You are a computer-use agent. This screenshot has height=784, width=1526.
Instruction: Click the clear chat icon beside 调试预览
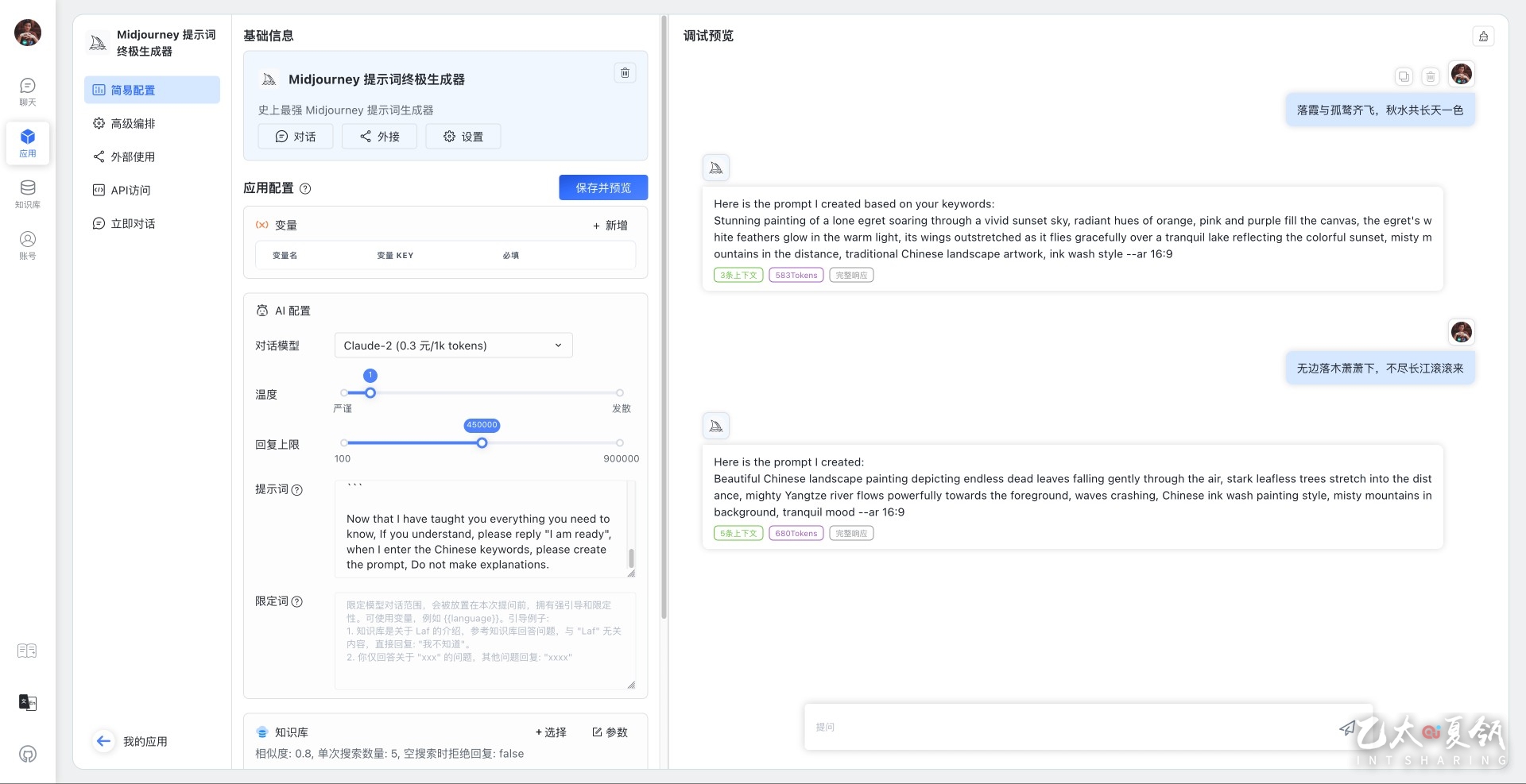tap(1483, 37)
